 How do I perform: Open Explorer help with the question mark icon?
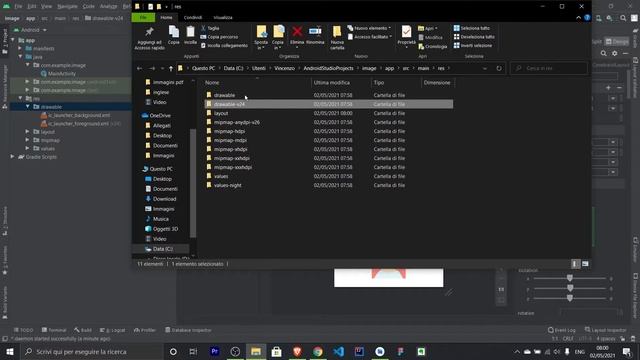pos(587,18)
